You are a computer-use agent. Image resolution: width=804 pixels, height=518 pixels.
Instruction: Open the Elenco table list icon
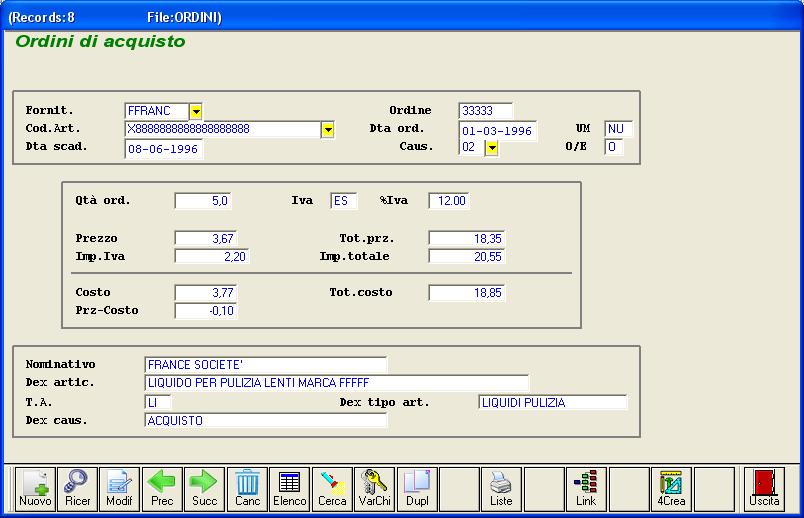pos(290,489)
